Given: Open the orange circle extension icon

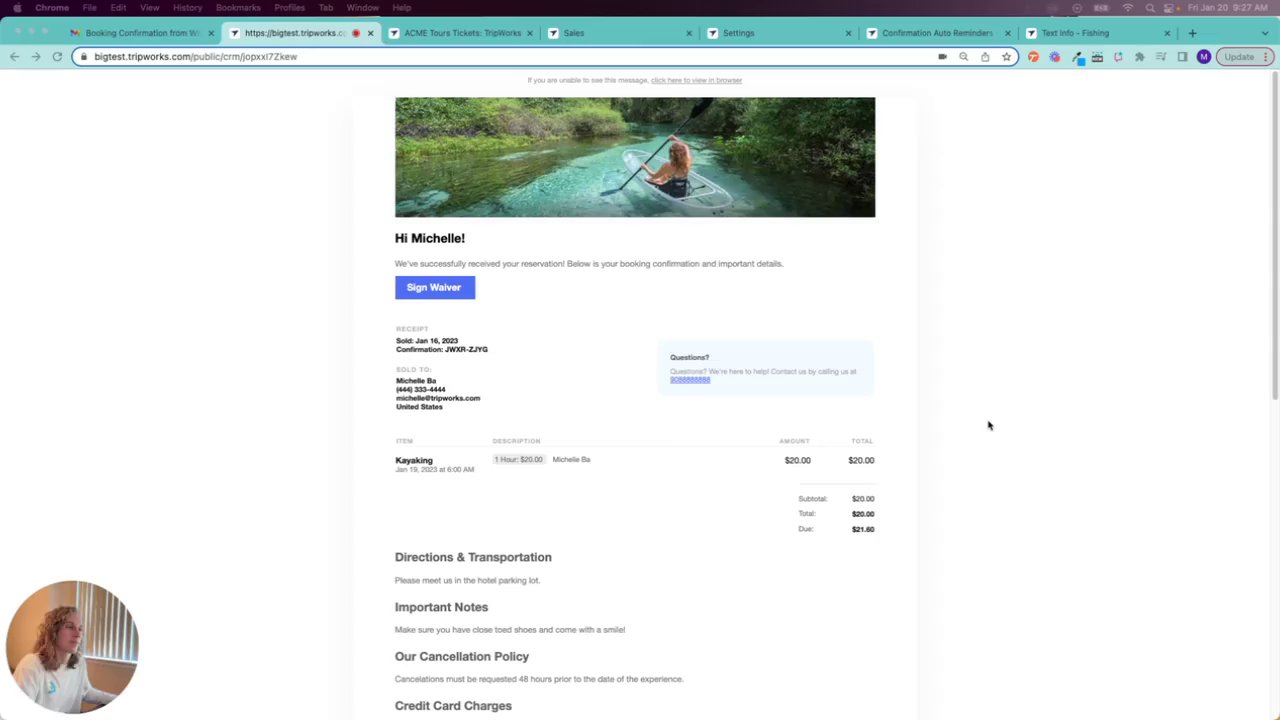Looking at the screenshot, I should pos(1033,57).
